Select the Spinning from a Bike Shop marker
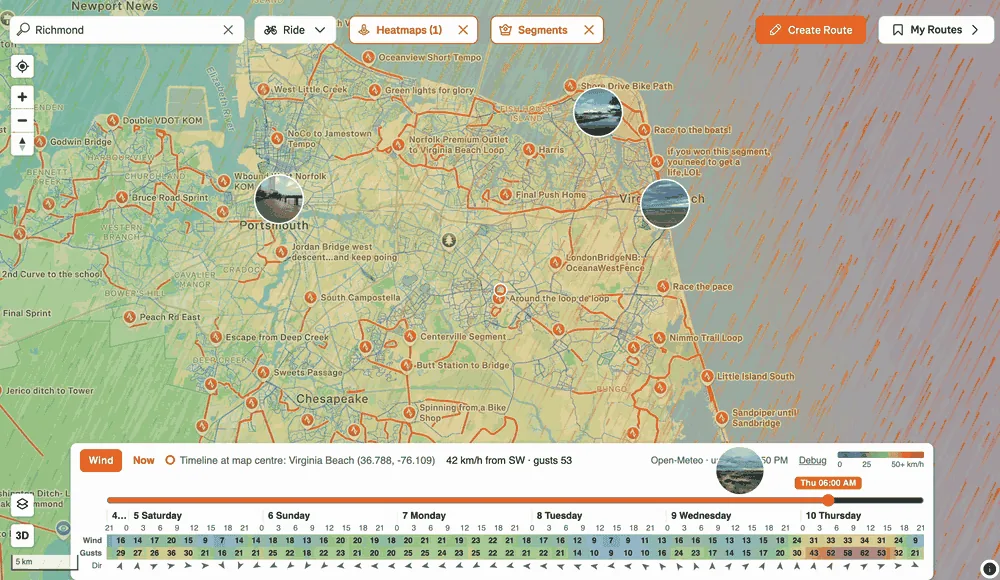This screenshot has height=580, width=1000. pyautogui.click(x=409, y=412)
